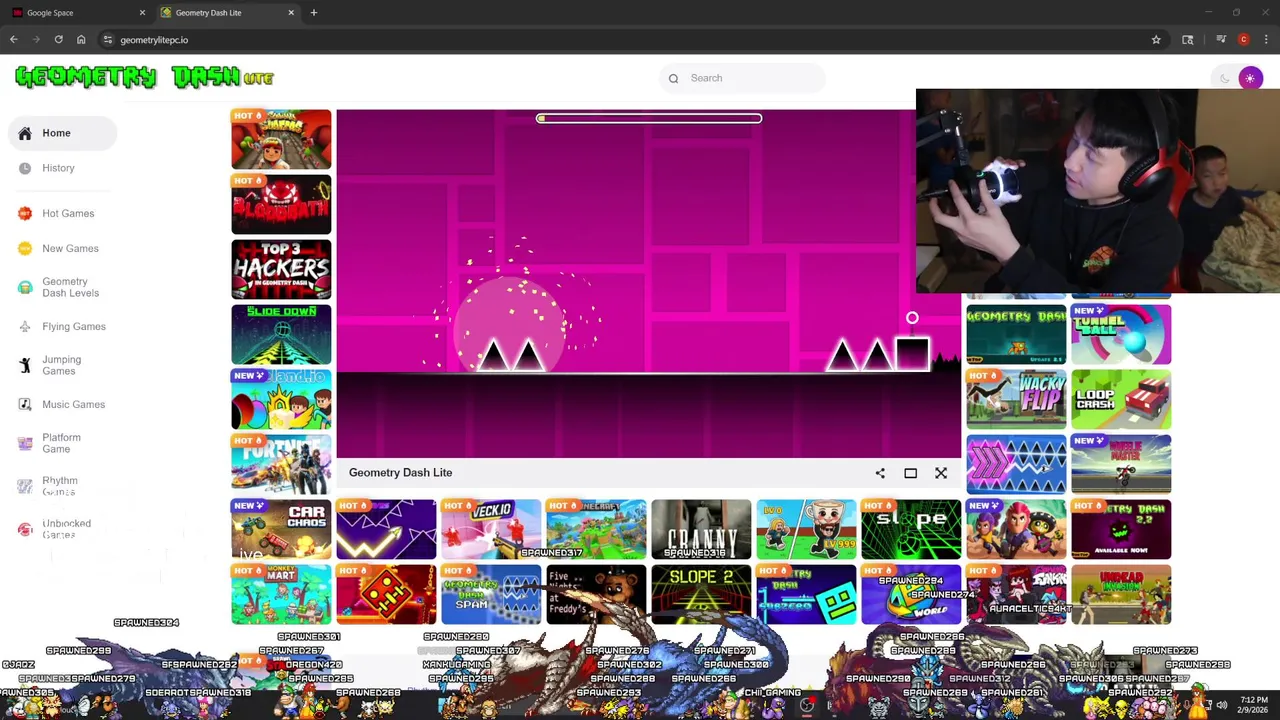Switch to the Google Space tab

click(x=78, y=13)
